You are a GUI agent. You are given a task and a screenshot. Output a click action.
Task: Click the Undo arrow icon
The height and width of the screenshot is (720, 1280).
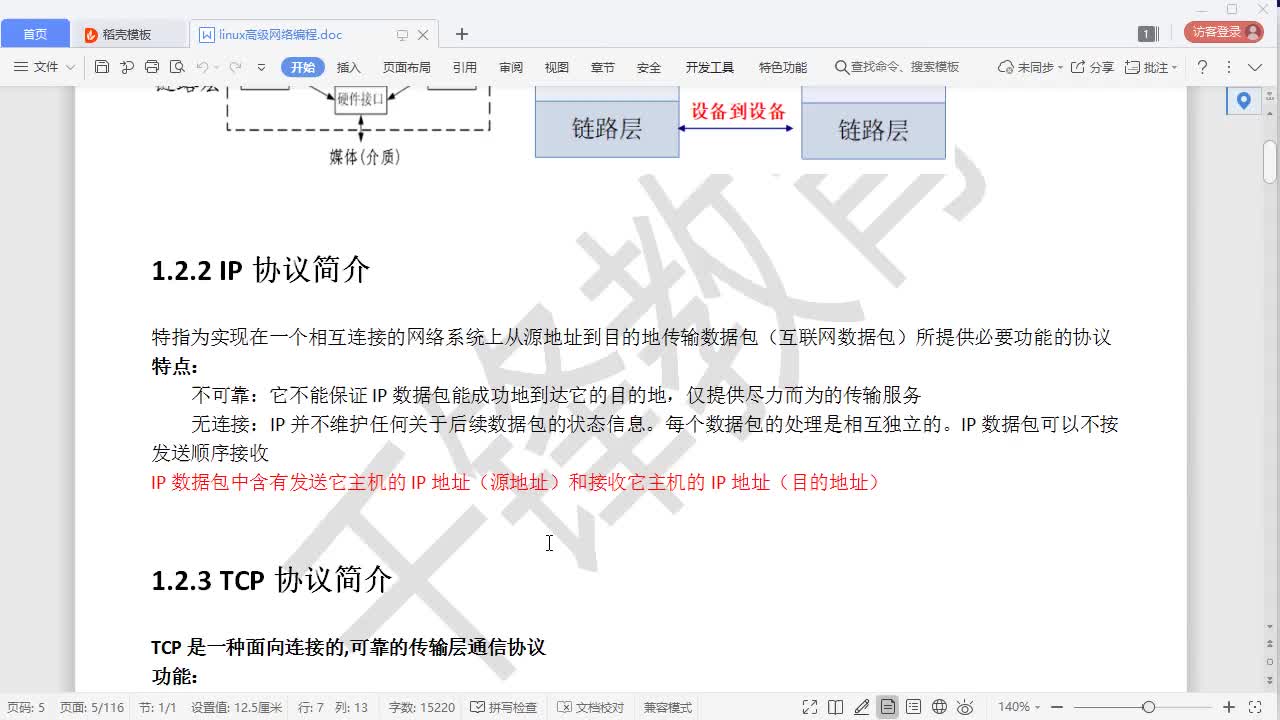tap(202, 67)
